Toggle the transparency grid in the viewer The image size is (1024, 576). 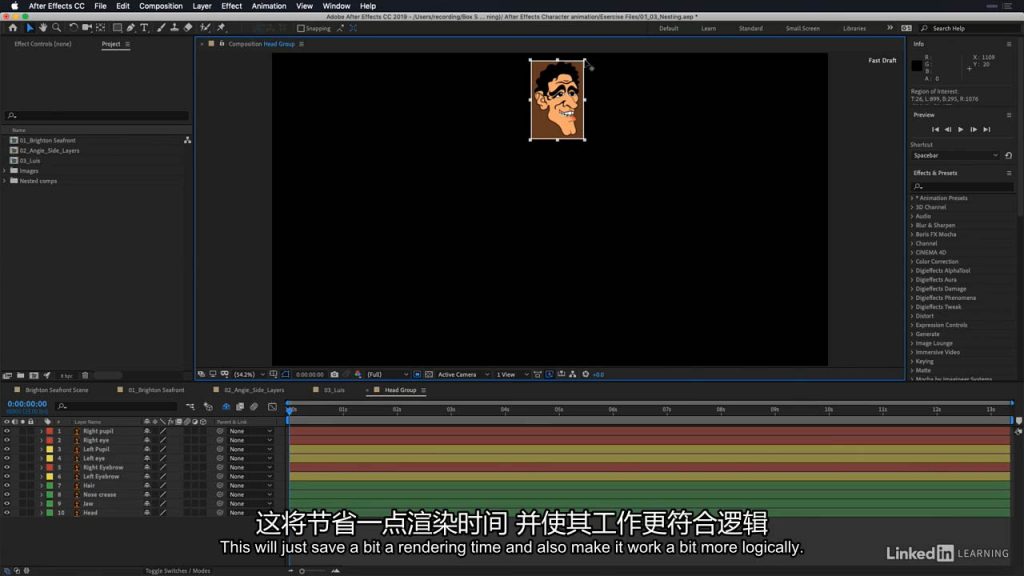(x=428, y=375)
